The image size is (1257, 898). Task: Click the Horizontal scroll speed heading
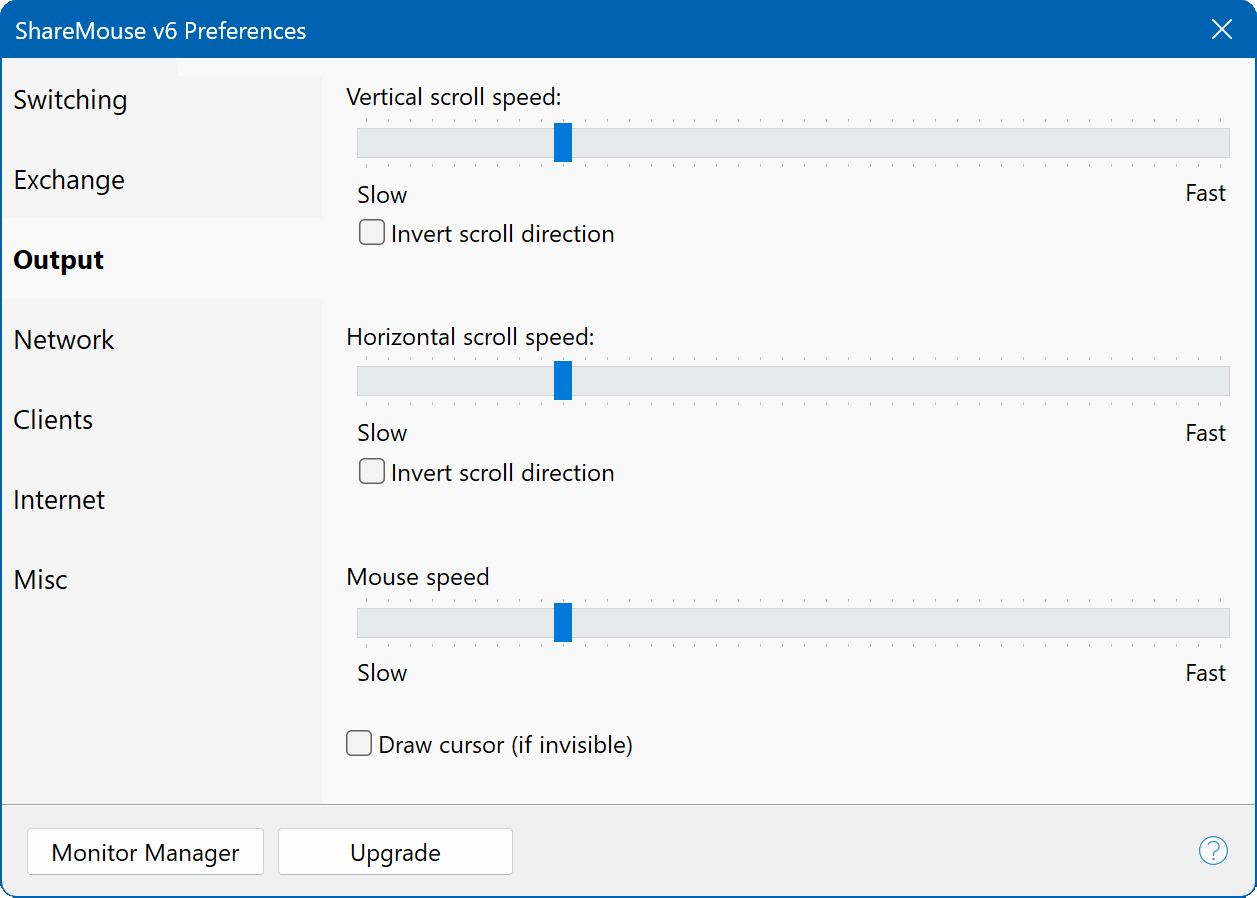pos(471,337)
